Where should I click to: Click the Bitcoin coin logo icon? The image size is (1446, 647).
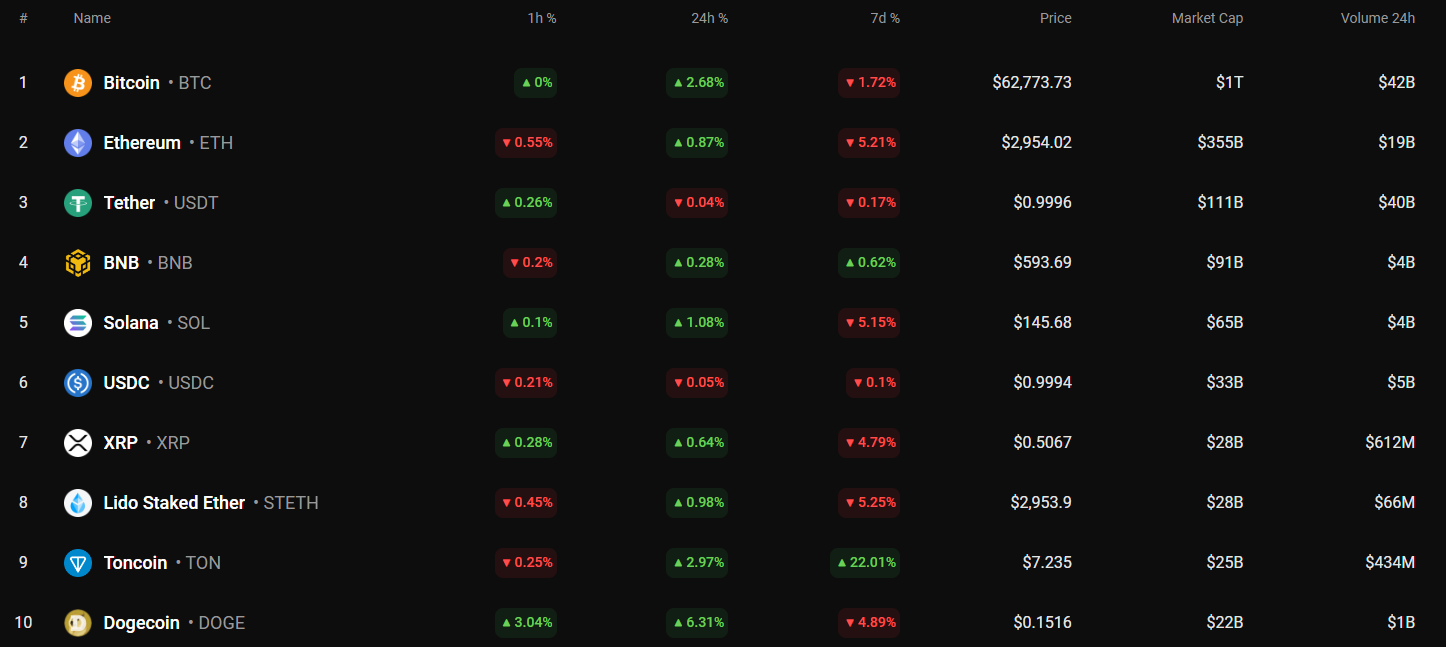point(78,83)
